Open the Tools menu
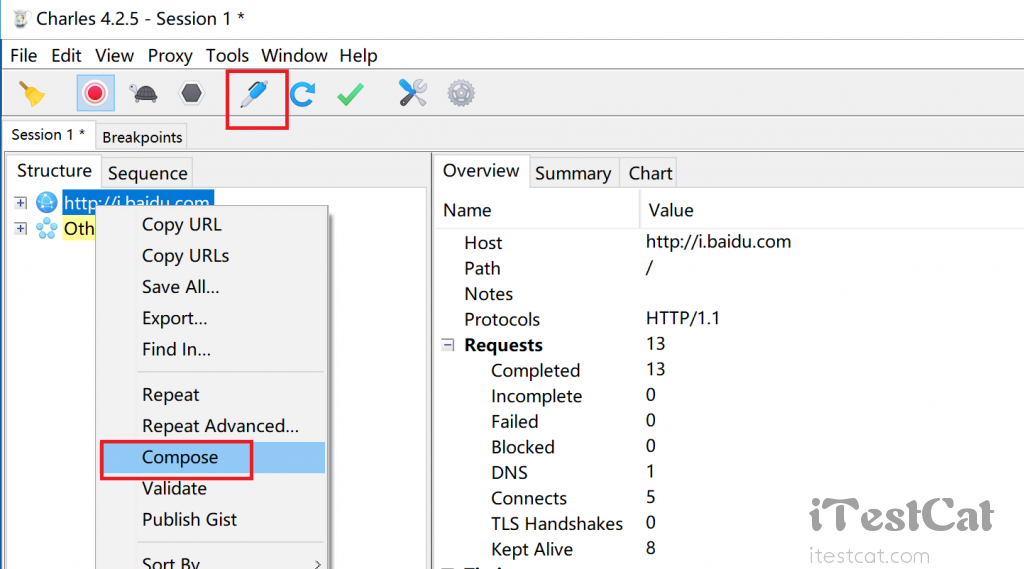Viewport: 1024px width, 569px height. click(227, 56)
